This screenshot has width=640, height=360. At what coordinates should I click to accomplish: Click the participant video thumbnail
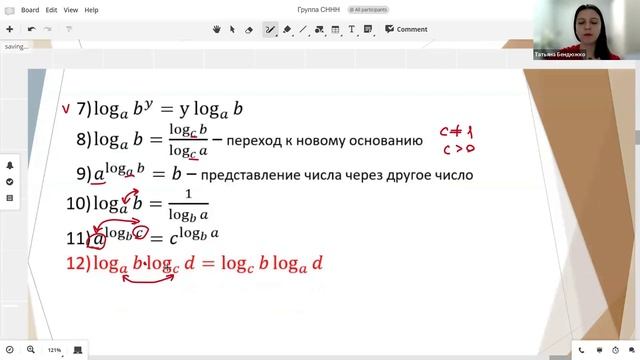tap(587, 30)
